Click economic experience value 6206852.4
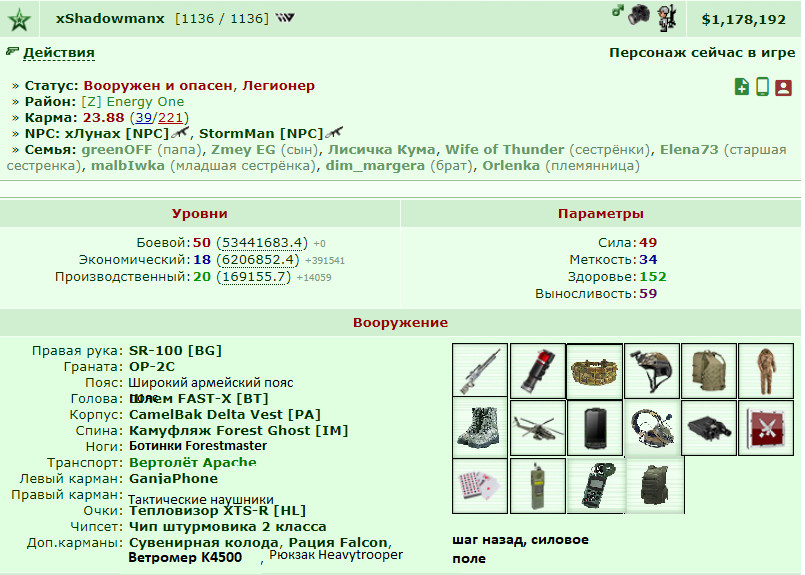The width and height of the screenshot is (805, 575). [x=258, y=260]
